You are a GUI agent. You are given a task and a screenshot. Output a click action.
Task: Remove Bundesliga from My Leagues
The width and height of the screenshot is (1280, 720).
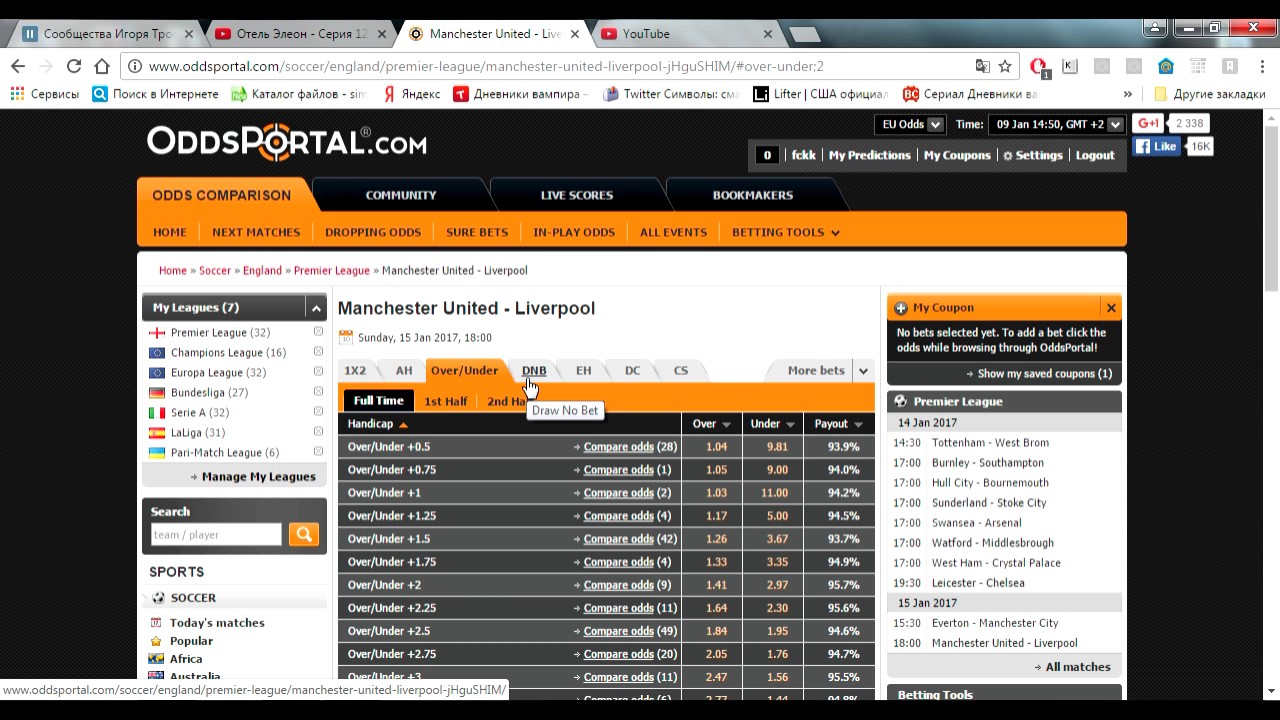point(318,392)
